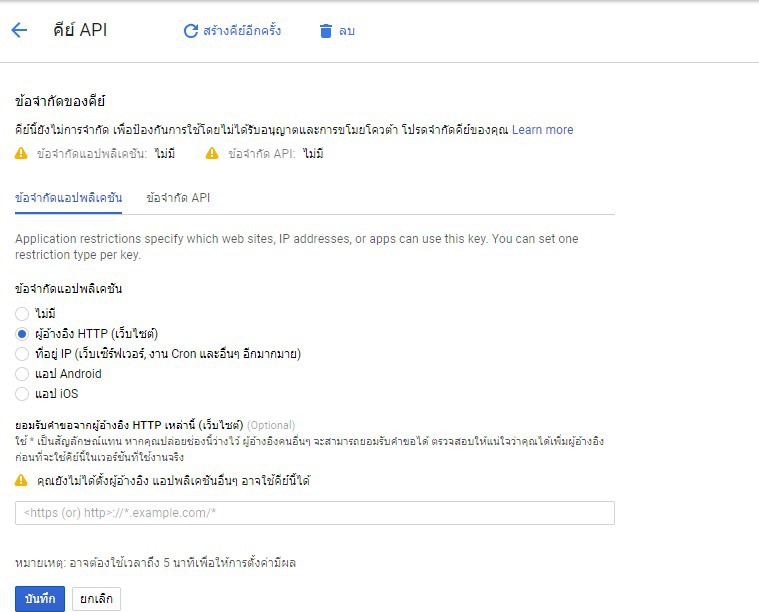The image size is (759, 612).
Task: Select the ผู้อ้างอิง HTTP (เว็บไซต์) radio option
Action: point(22,334)
